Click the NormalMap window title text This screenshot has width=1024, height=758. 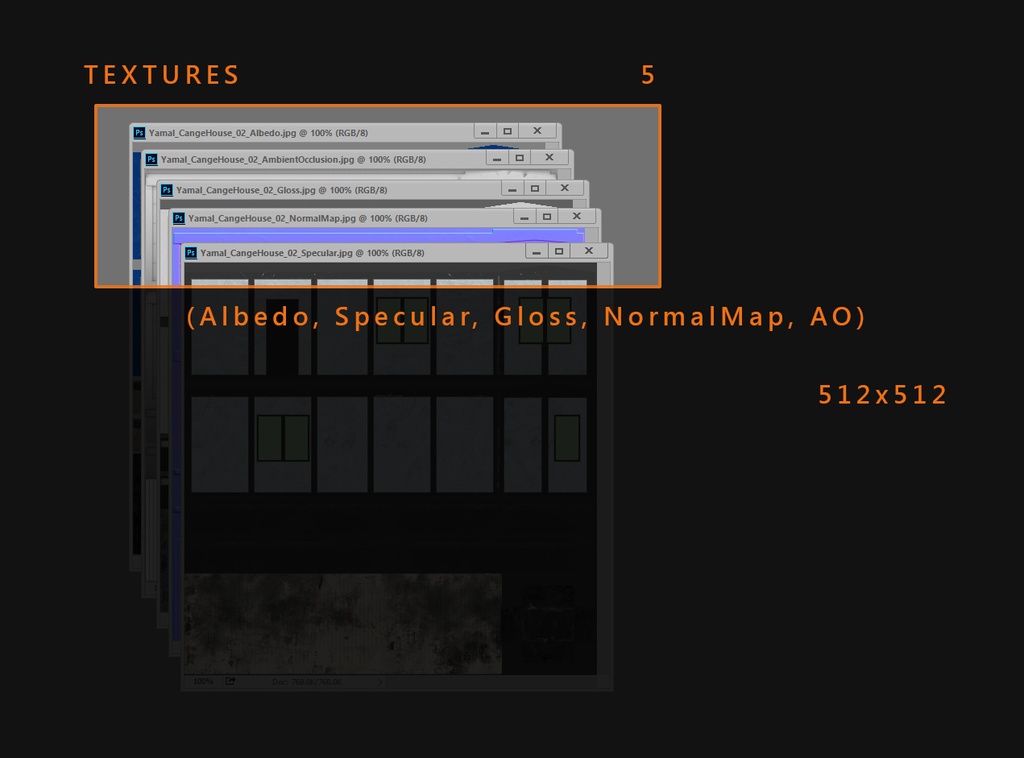270,216
